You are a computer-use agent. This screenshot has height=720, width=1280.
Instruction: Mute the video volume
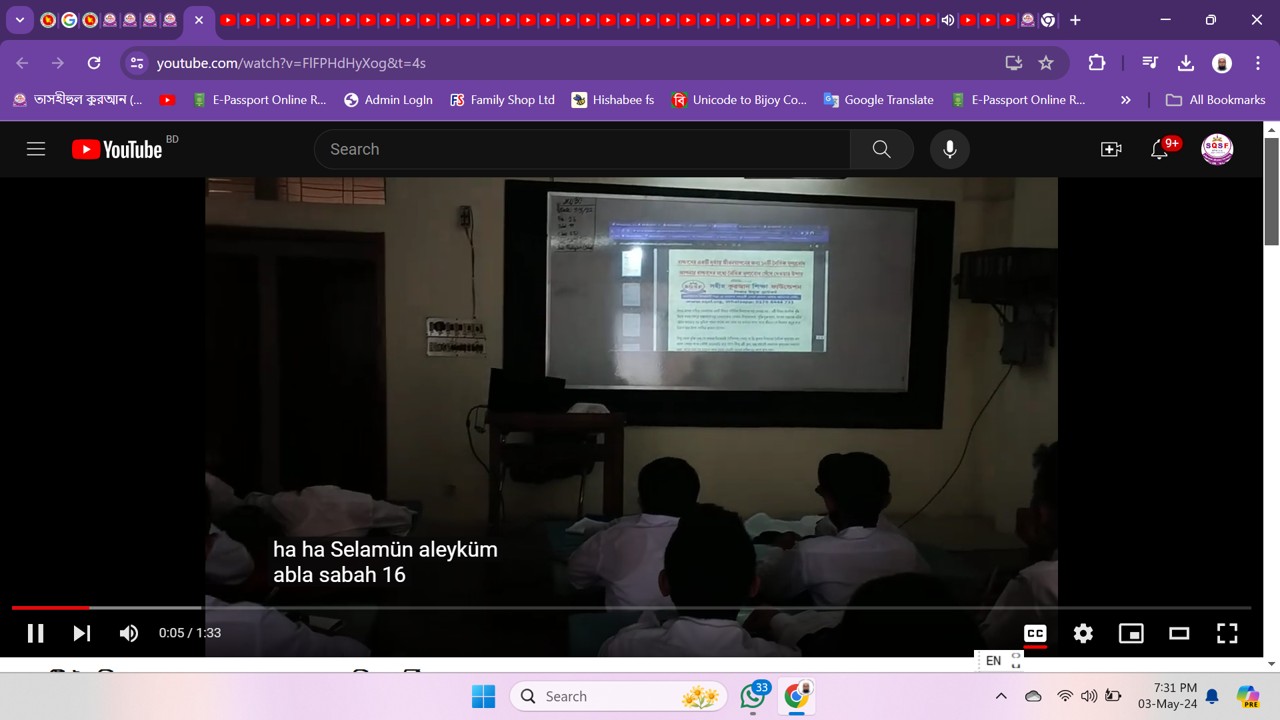click(x=129, y=633)
